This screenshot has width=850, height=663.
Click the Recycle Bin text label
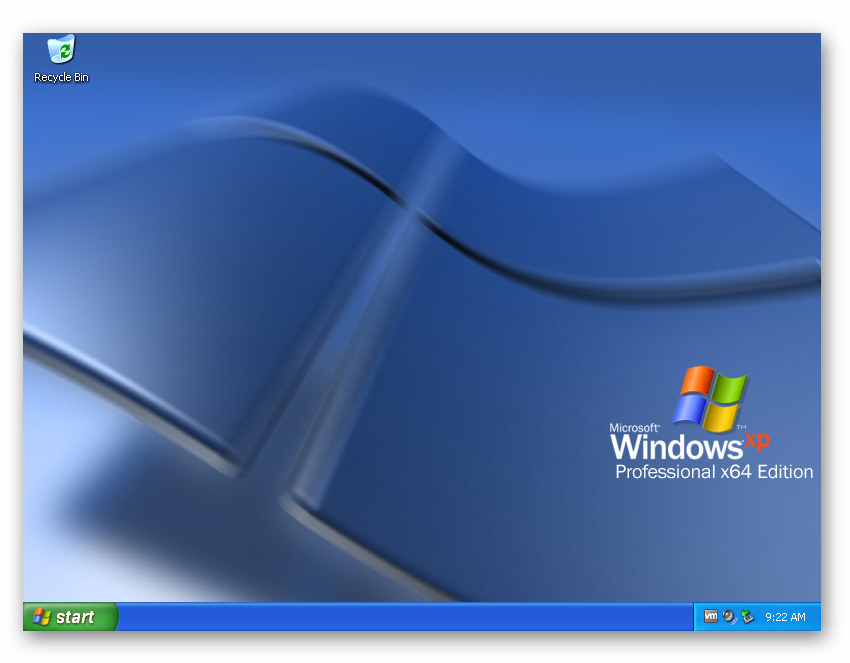[x=60, y=76]
